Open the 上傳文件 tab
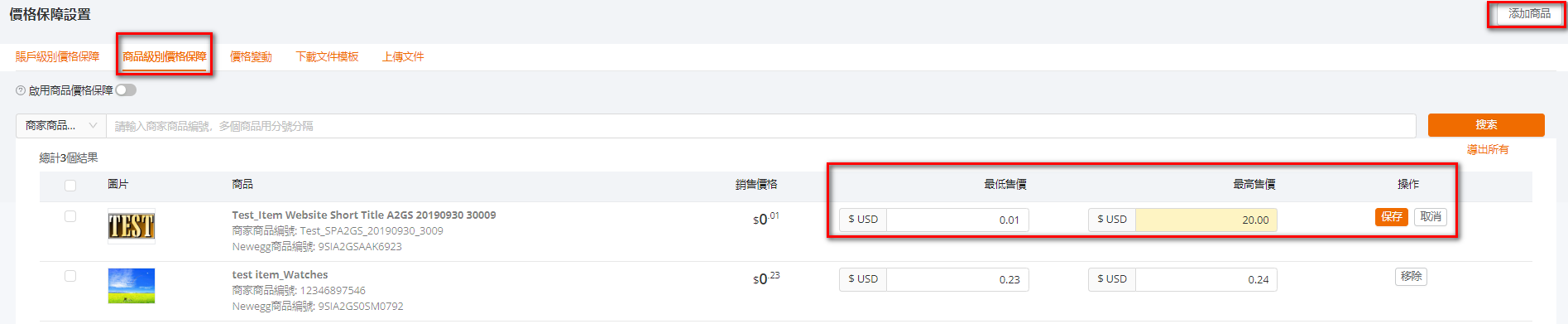The height and width of the screenshot is (324, 1568). [x=403, y=56]
